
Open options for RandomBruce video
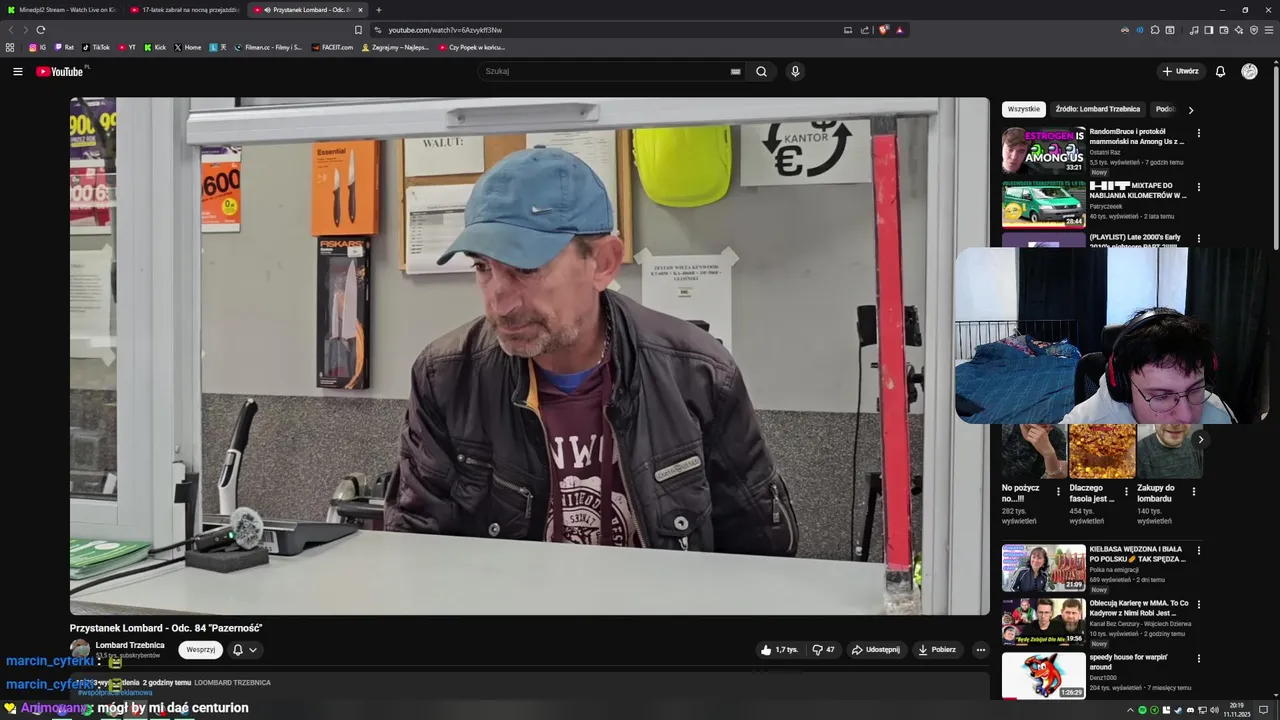point(1199,133)
